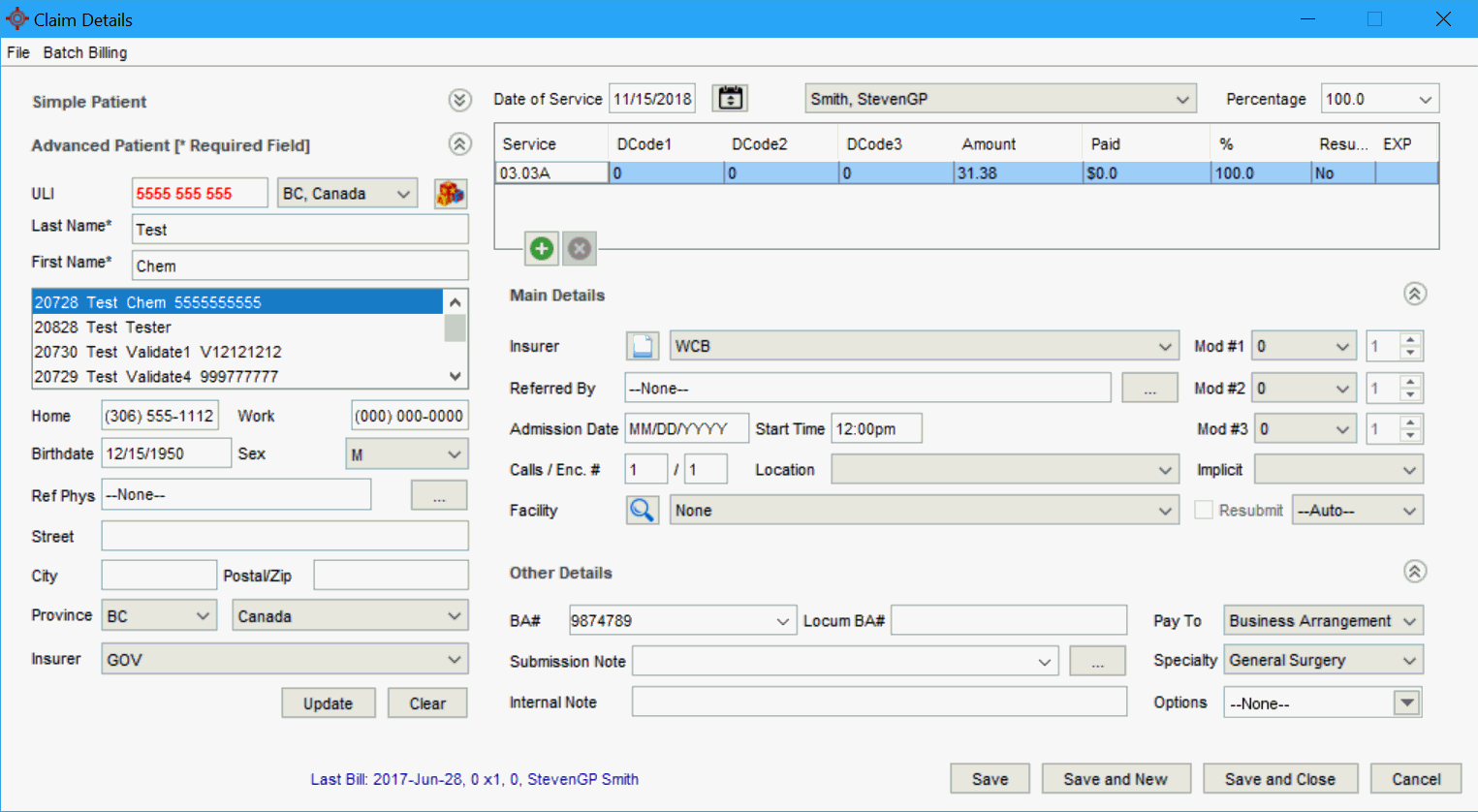Click the Last Bill 2017-Jun-28 link
This screenshot has height=812, width=1478.
pos(474,779)
